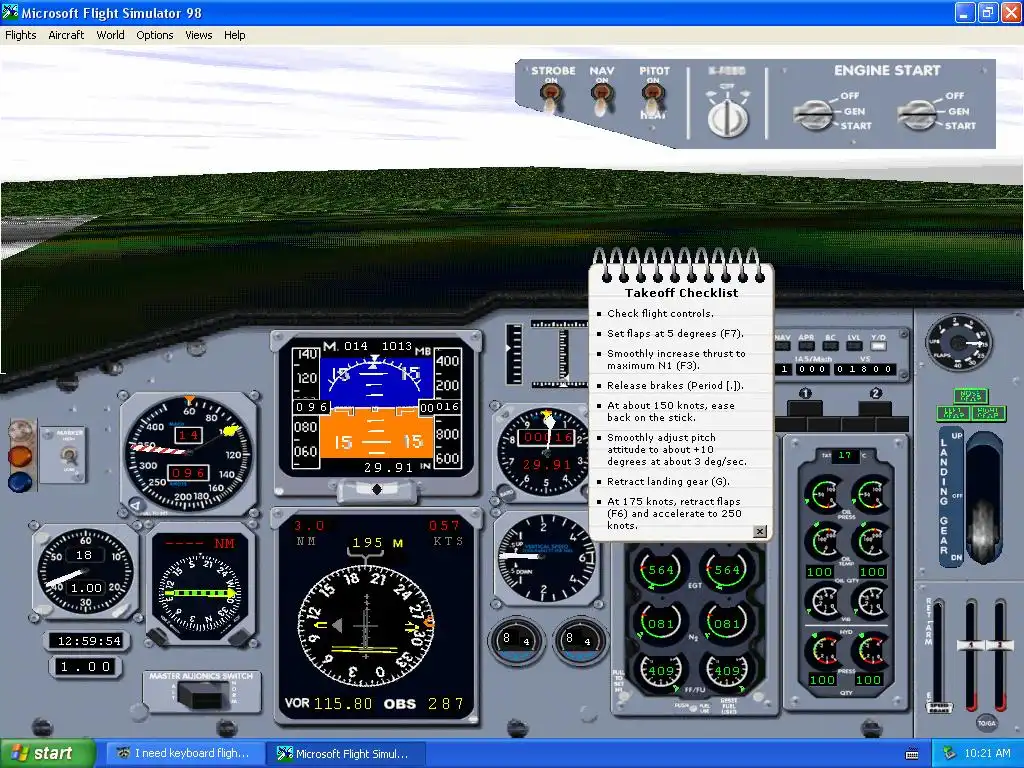Click the right hydraulic pressure gauge
This screenshot has height=768, width=1024.
coord(871,651)
